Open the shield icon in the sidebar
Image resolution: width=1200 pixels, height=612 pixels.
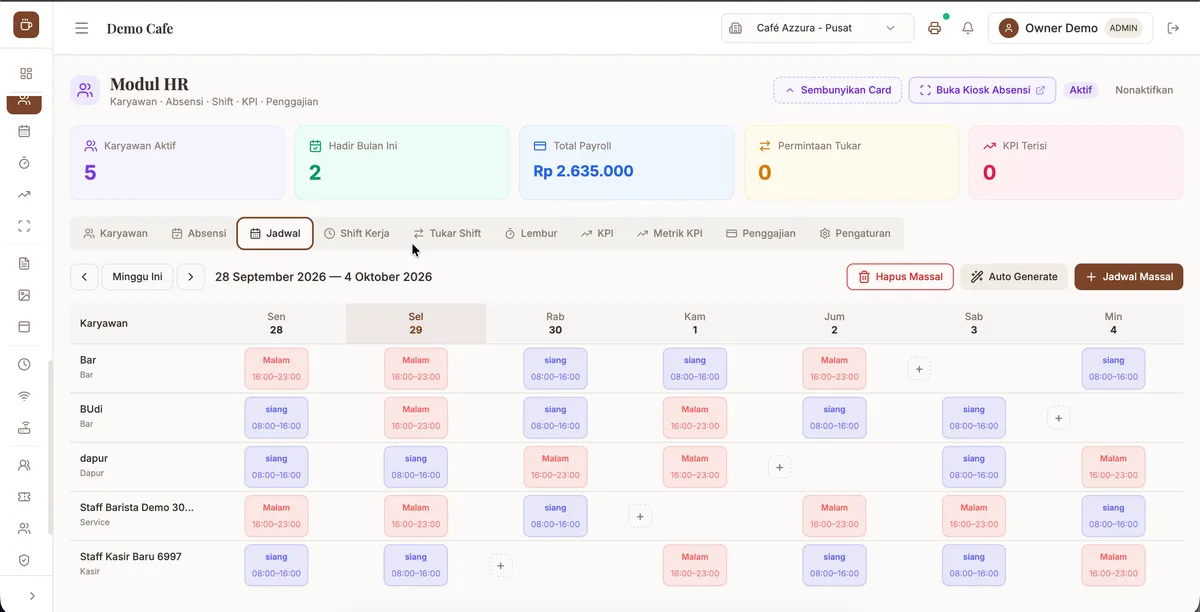click(x=25, y=560)
